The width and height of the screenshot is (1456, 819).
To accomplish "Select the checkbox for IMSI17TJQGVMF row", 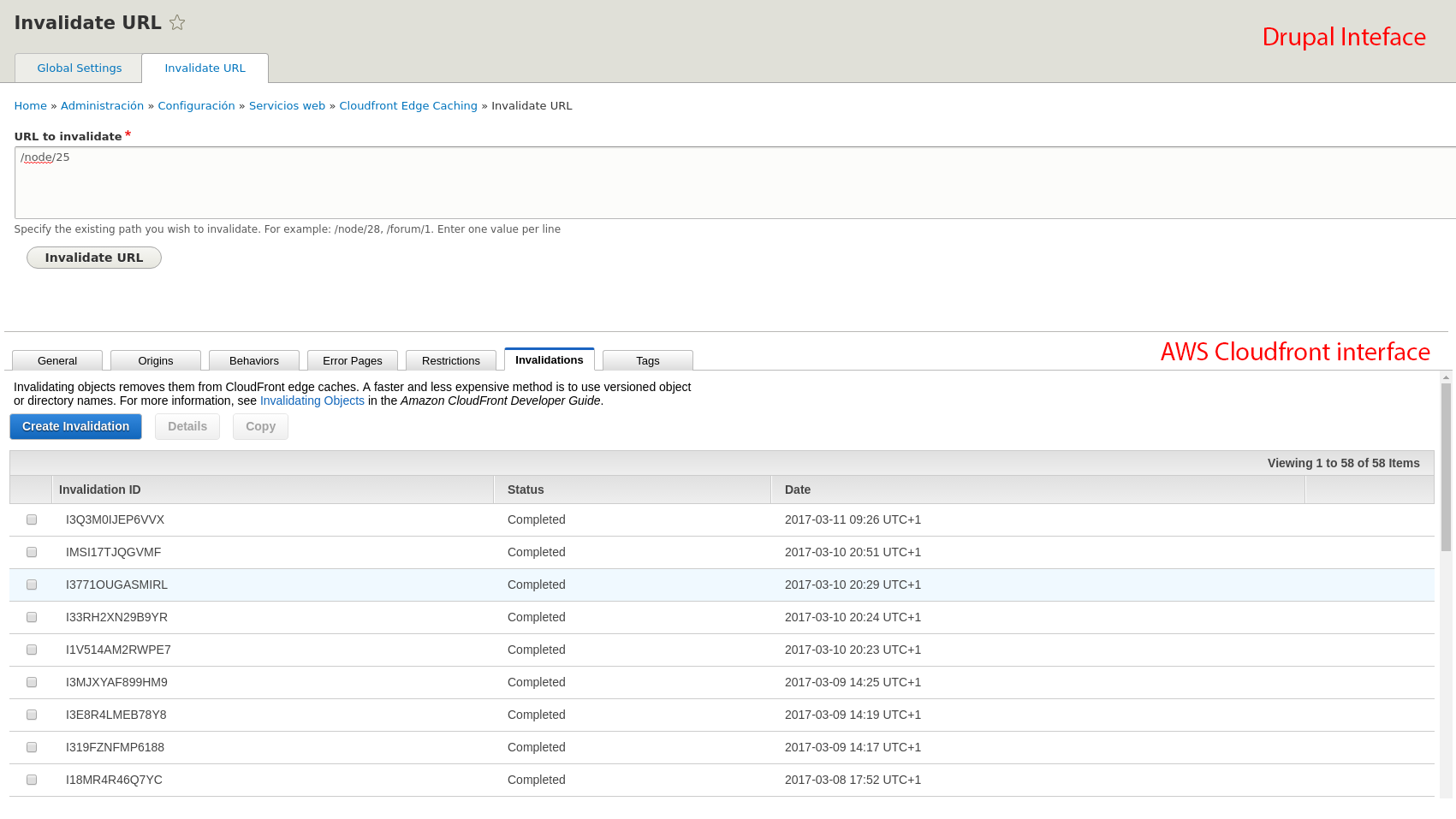I will point(32,552).
